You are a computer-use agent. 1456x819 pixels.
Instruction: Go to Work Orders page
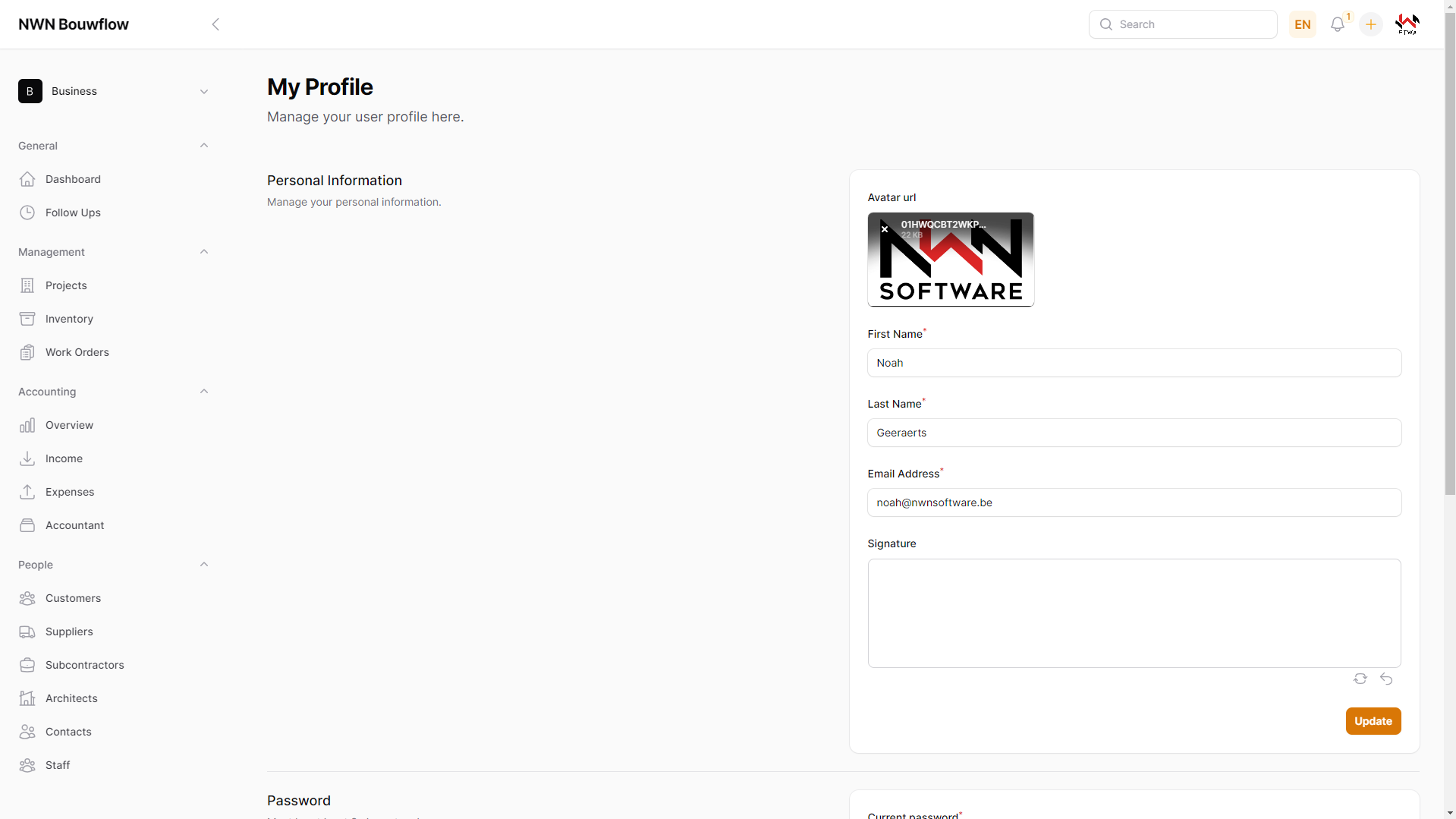[x=77, y=352]
